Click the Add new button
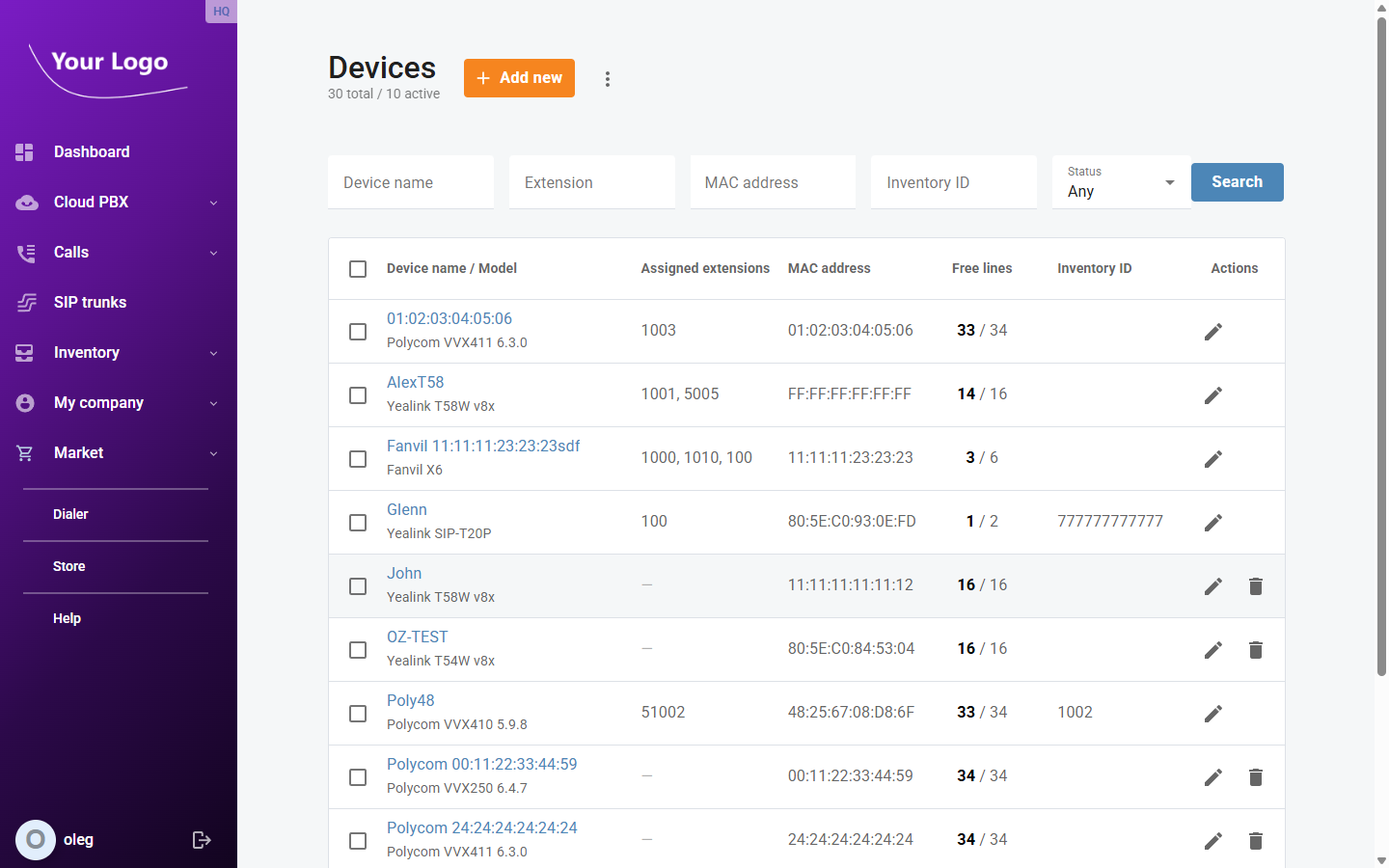Screen dimensions: 1389x868 (x=519, y=78)
